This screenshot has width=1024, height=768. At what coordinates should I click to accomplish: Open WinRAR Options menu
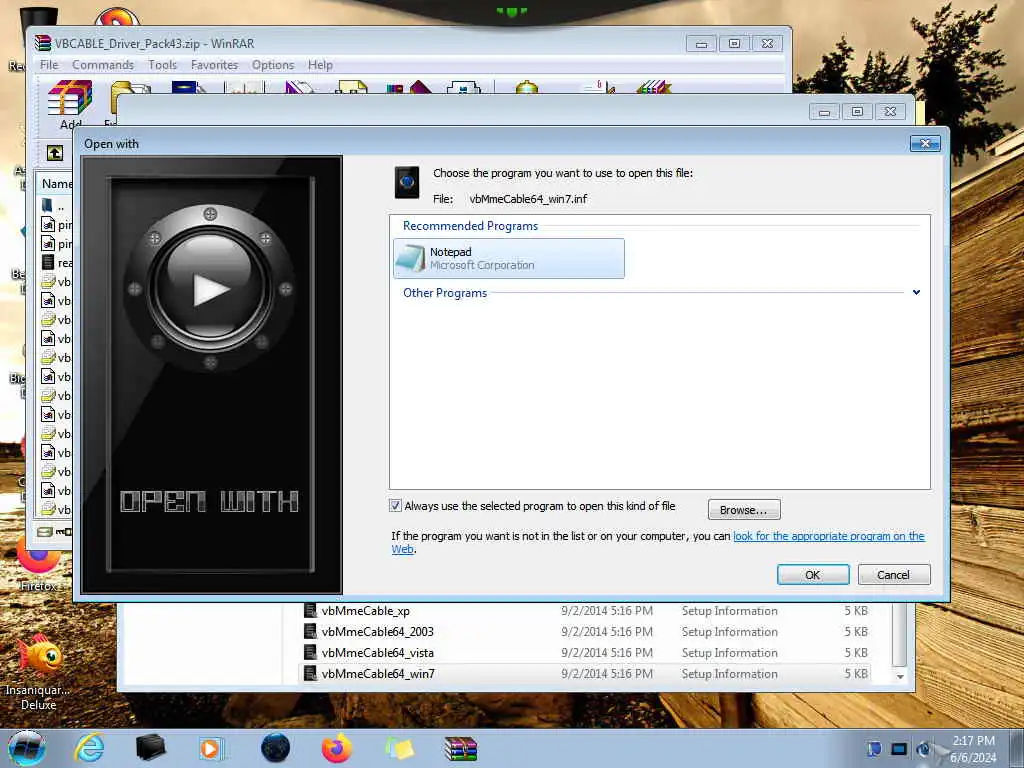pos(273,65)
